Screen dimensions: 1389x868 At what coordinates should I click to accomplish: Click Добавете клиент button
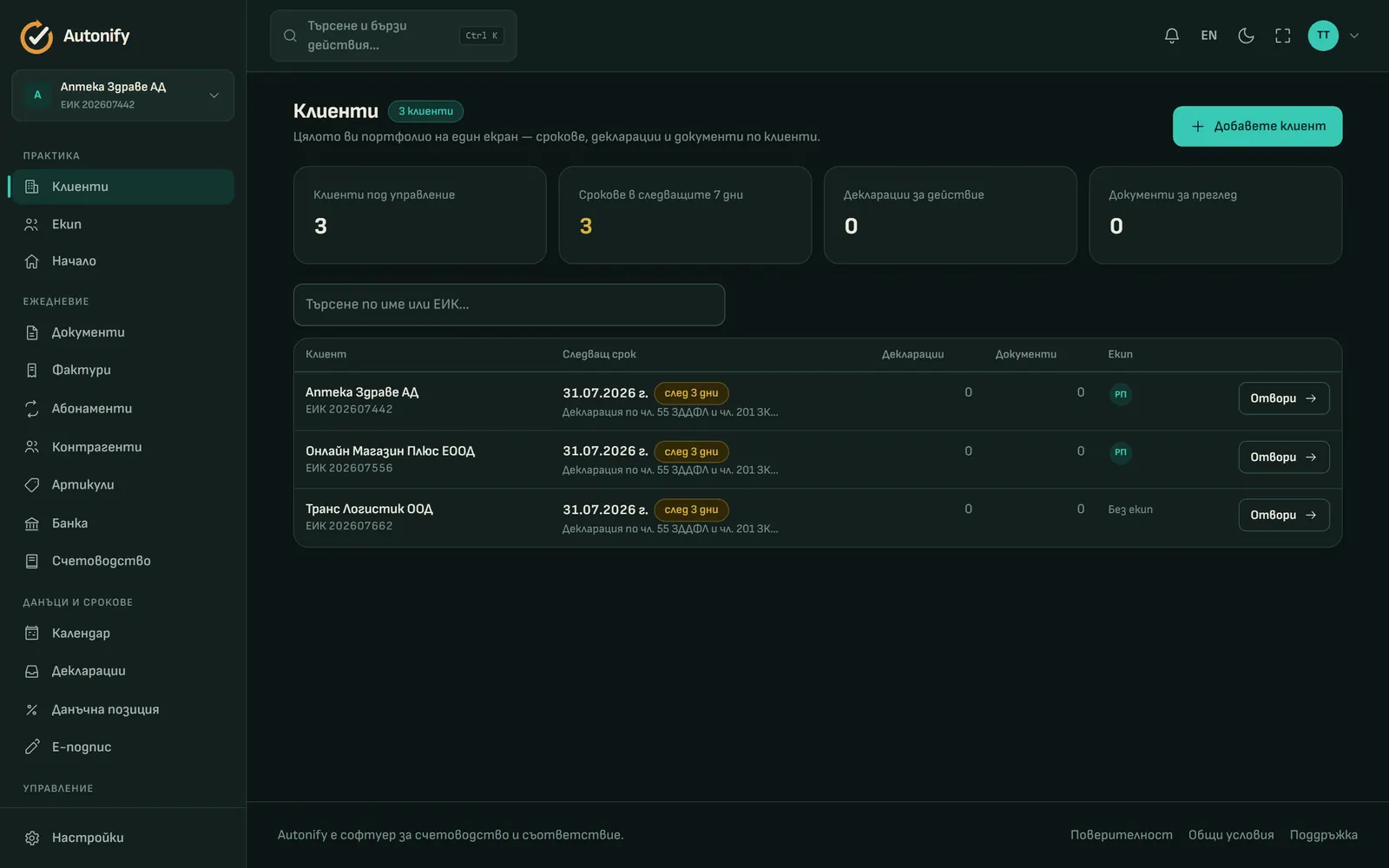pos(1257,127)
